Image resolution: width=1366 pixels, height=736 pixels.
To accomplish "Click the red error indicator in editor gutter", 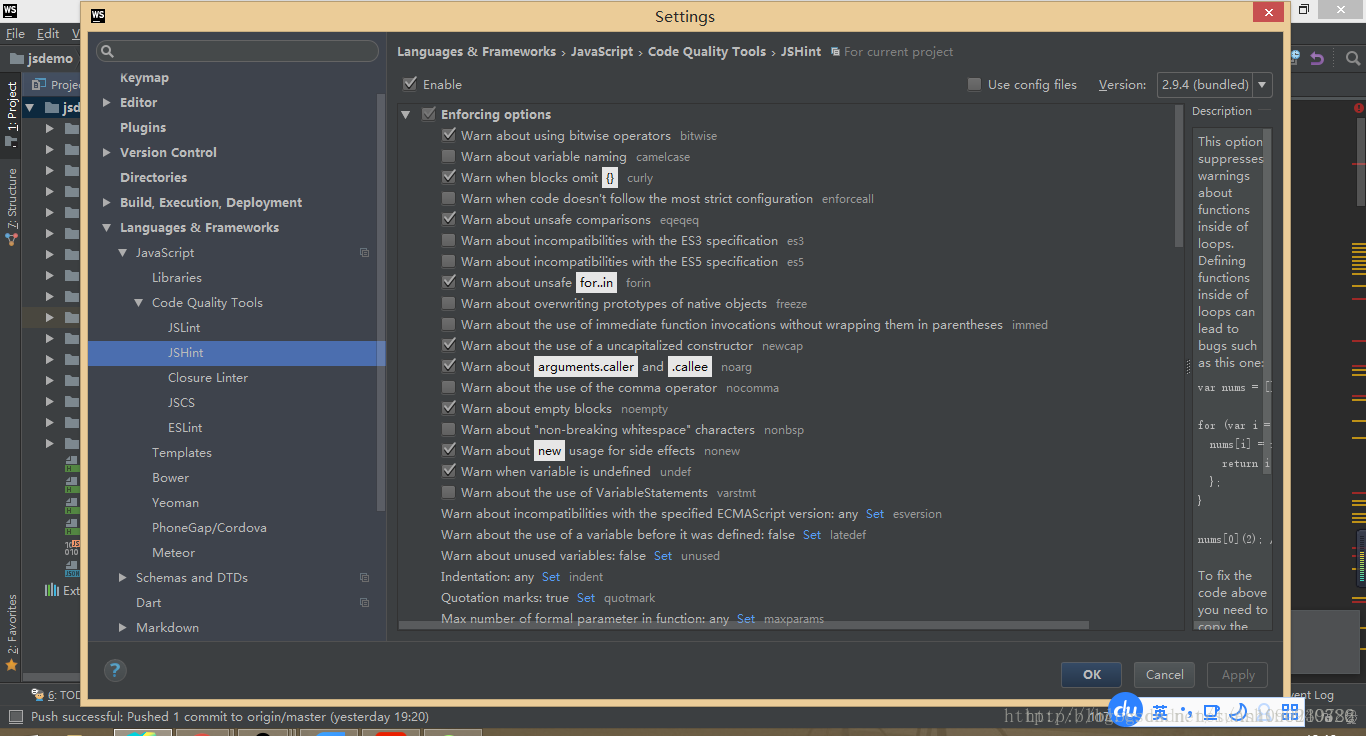I will pyautogui.click(x=1359, y=108).
